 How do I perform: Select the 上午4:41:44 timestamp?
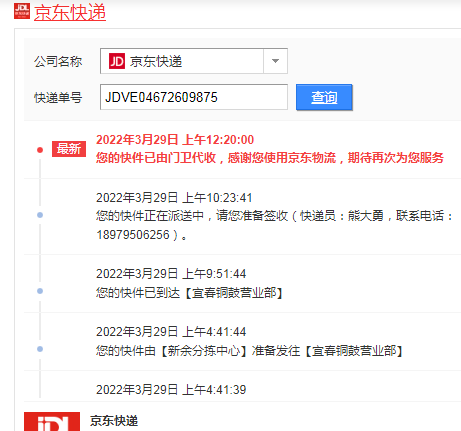171,332
